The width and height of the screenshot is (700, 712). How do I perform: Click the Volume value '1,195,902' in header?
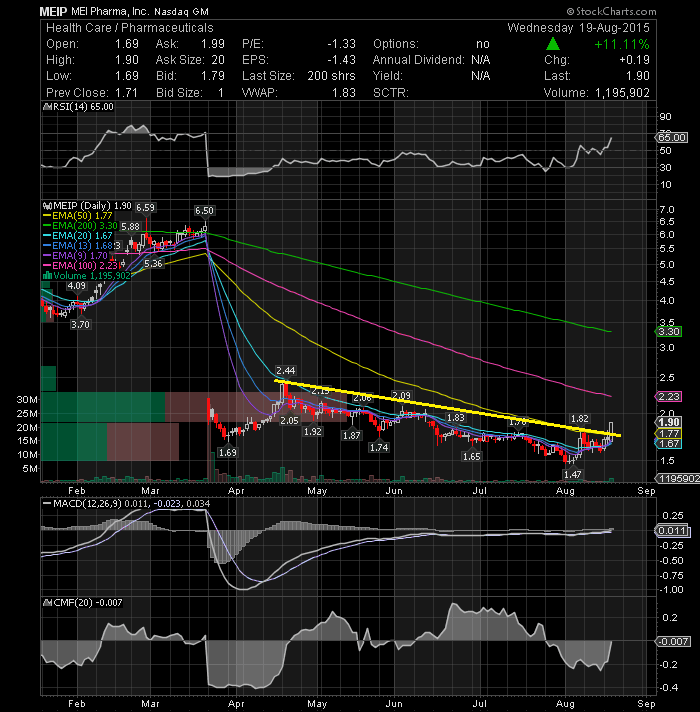point(622,93)
